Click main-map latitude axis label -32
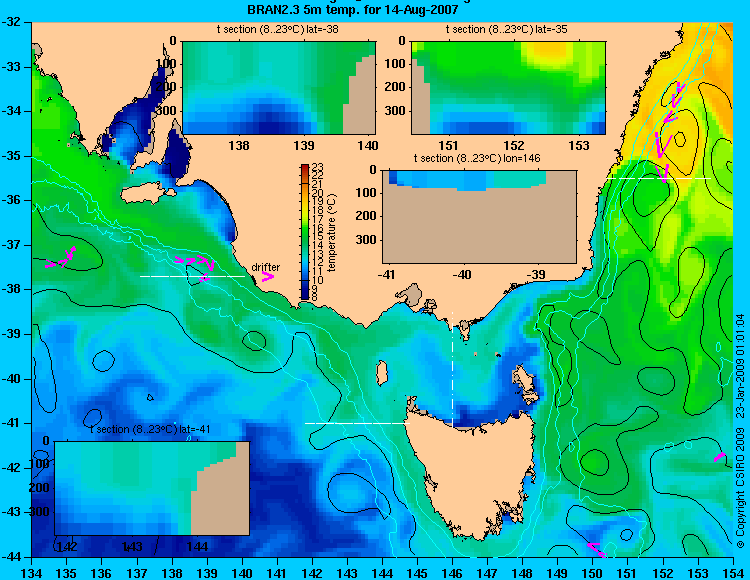The image size is (750, 580). click(11, 22)
